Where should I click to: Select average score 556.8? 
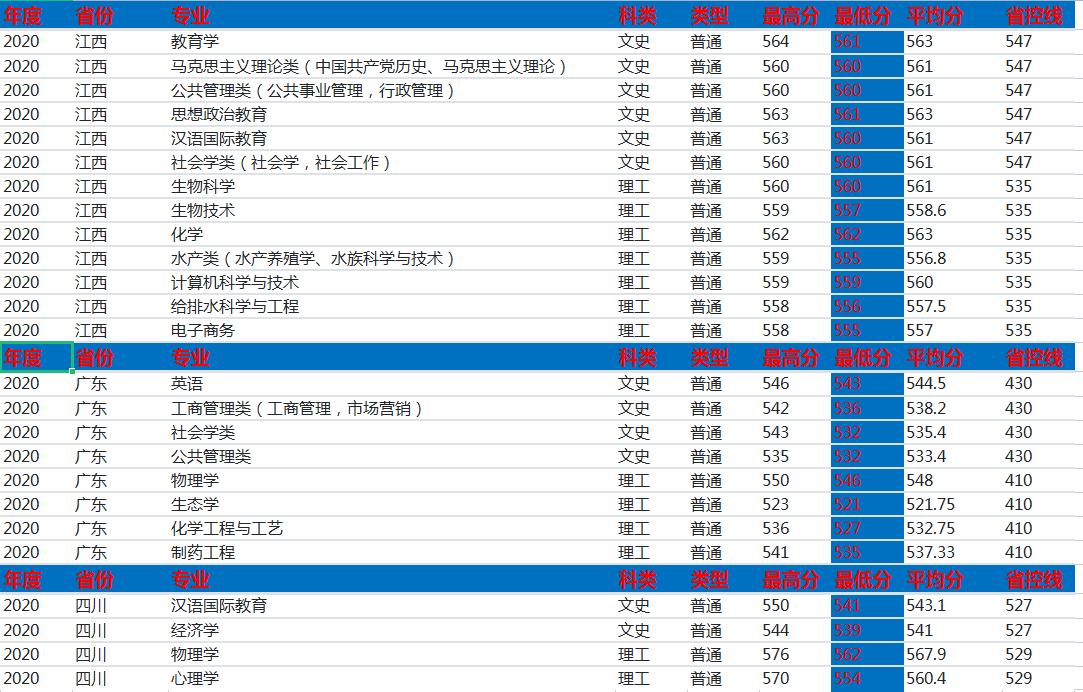(x=926, y=258)
